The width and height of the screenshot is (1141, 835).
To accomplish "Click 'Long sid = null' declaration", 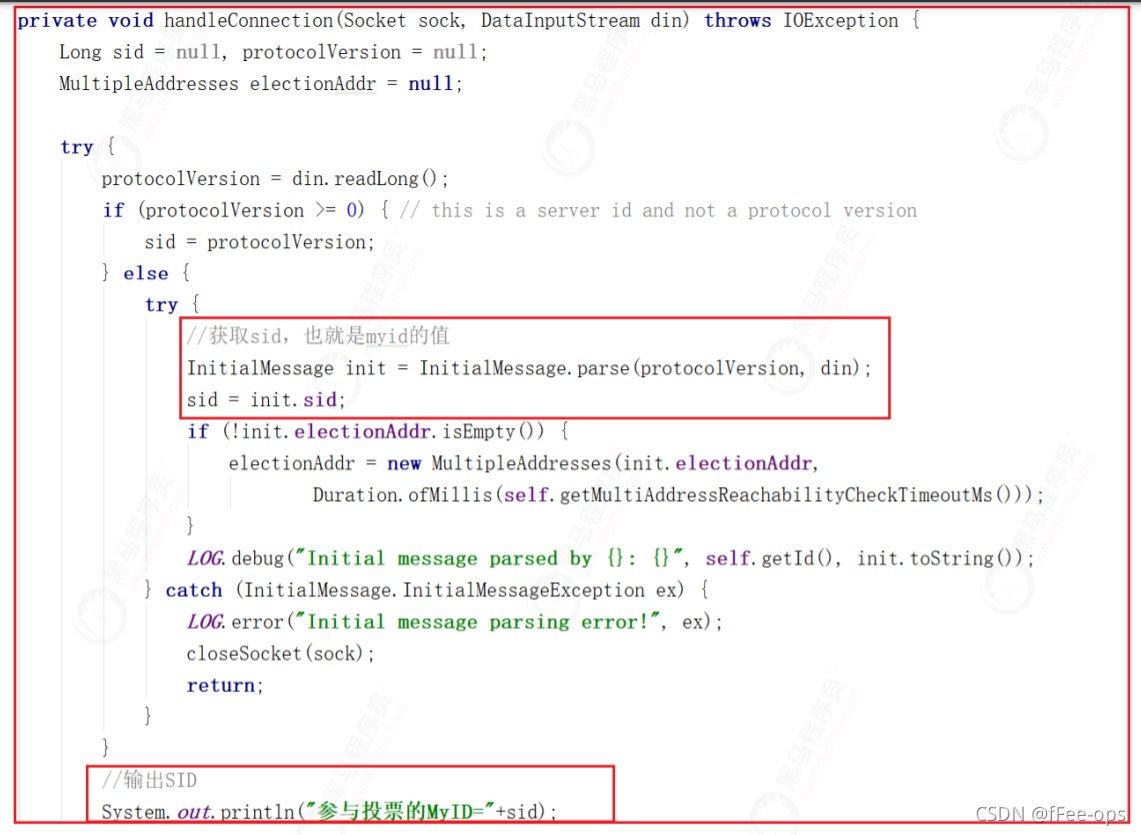I will pyautogui.click(x=140, y=52).
